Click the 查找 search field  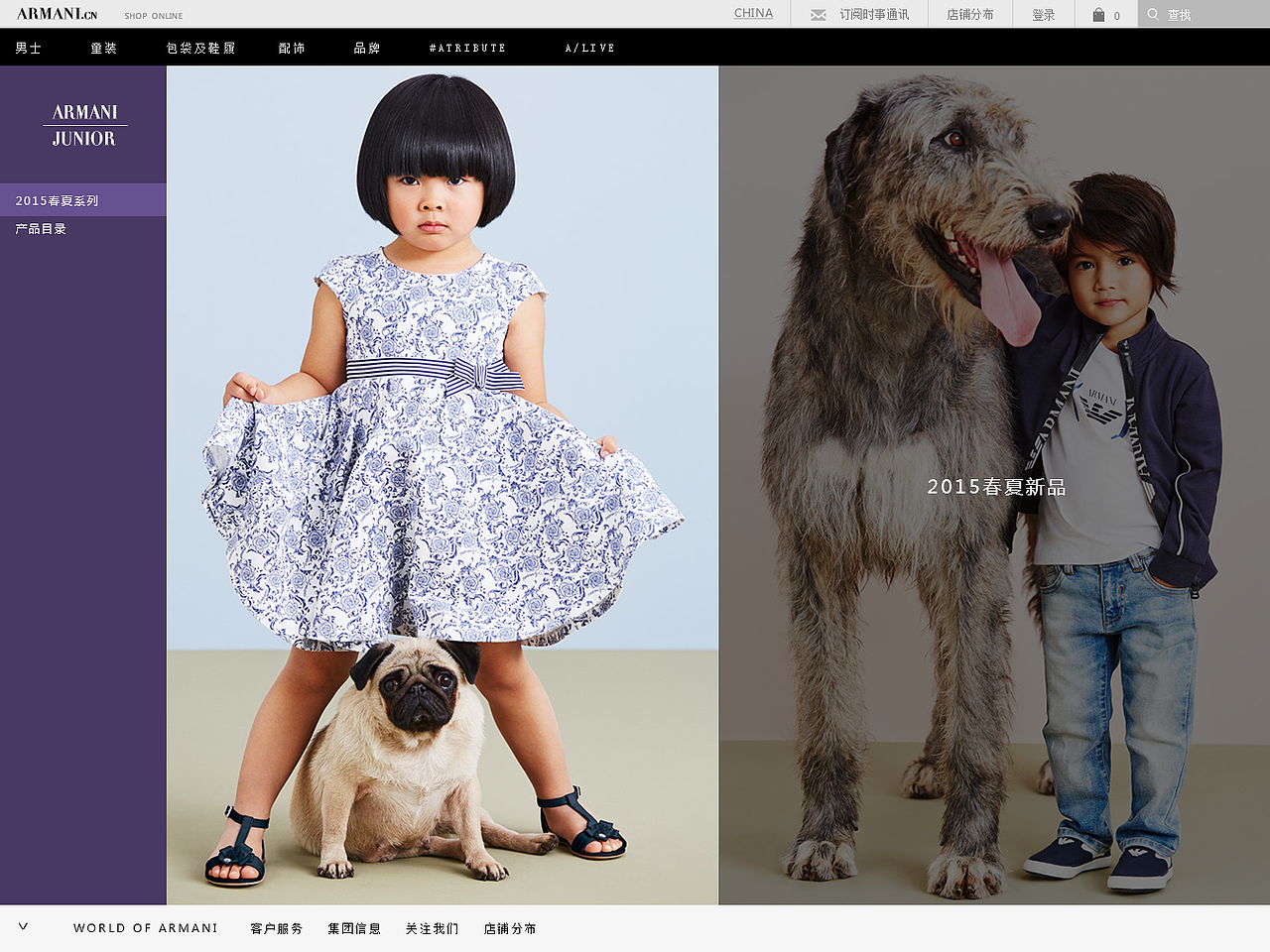tap(1204, 14)
